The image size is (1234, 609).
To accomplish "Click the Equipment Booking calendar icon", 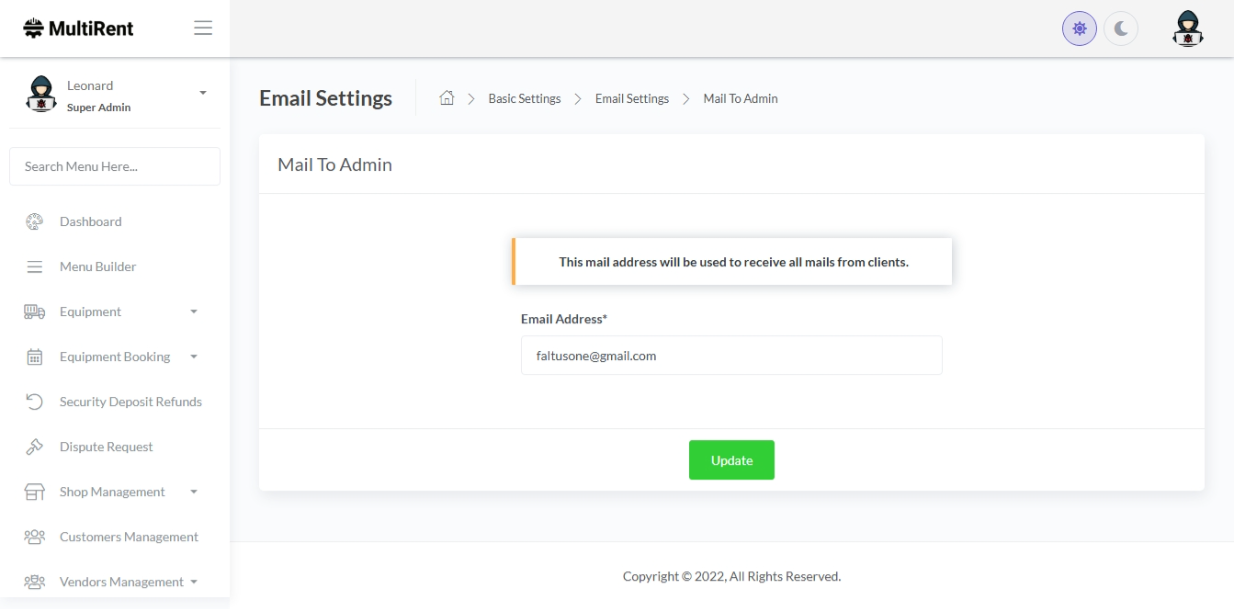I will pos(34,357).
